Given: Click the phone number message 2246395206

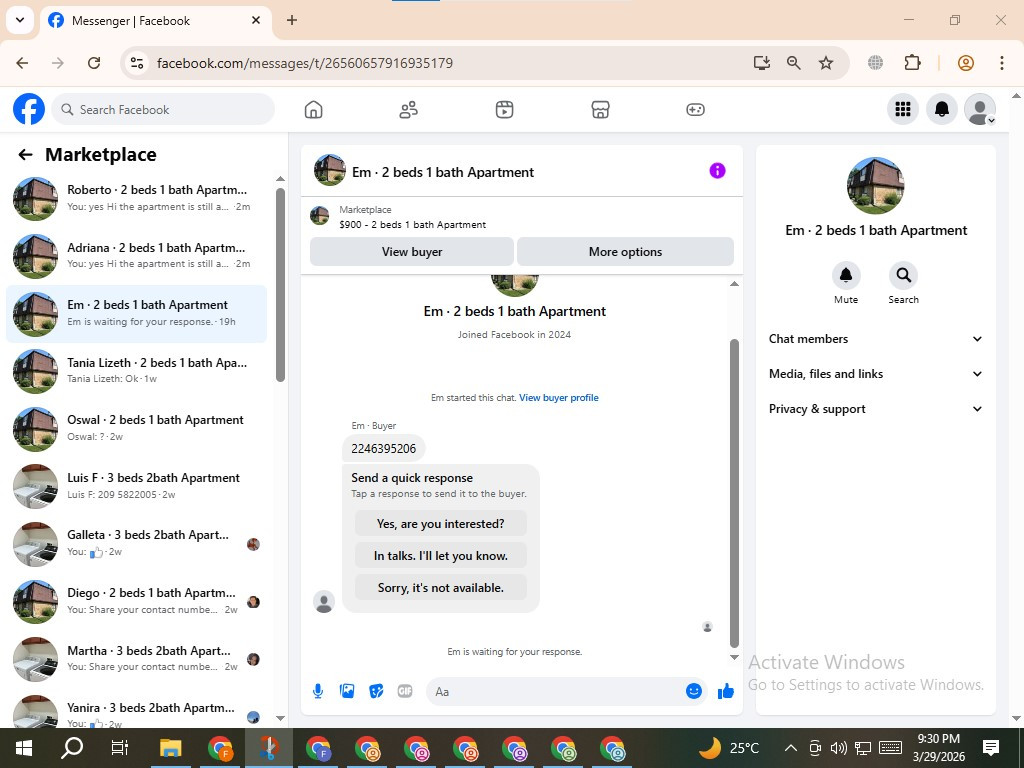Looking at the screenshot, I should tap(383, 449).
